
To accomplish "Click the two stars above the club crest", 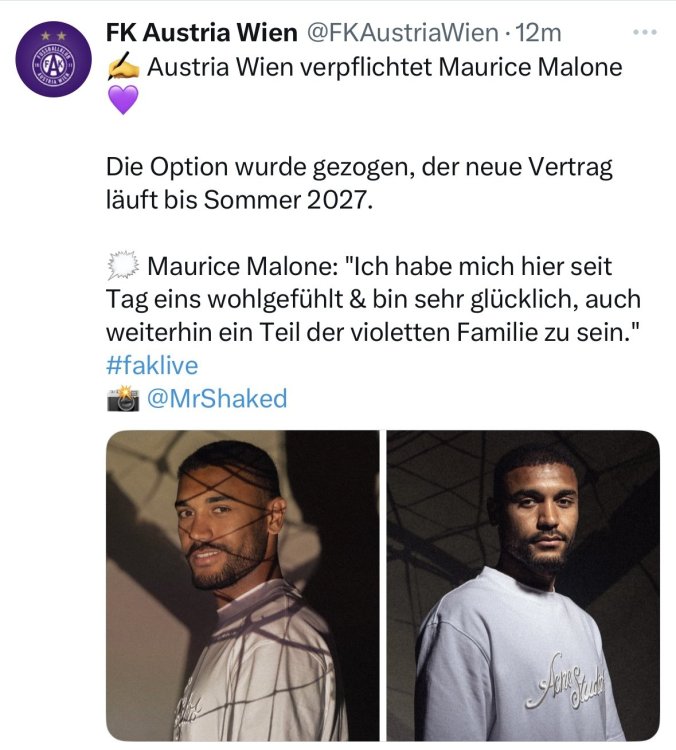I will [x=55, y=35].
